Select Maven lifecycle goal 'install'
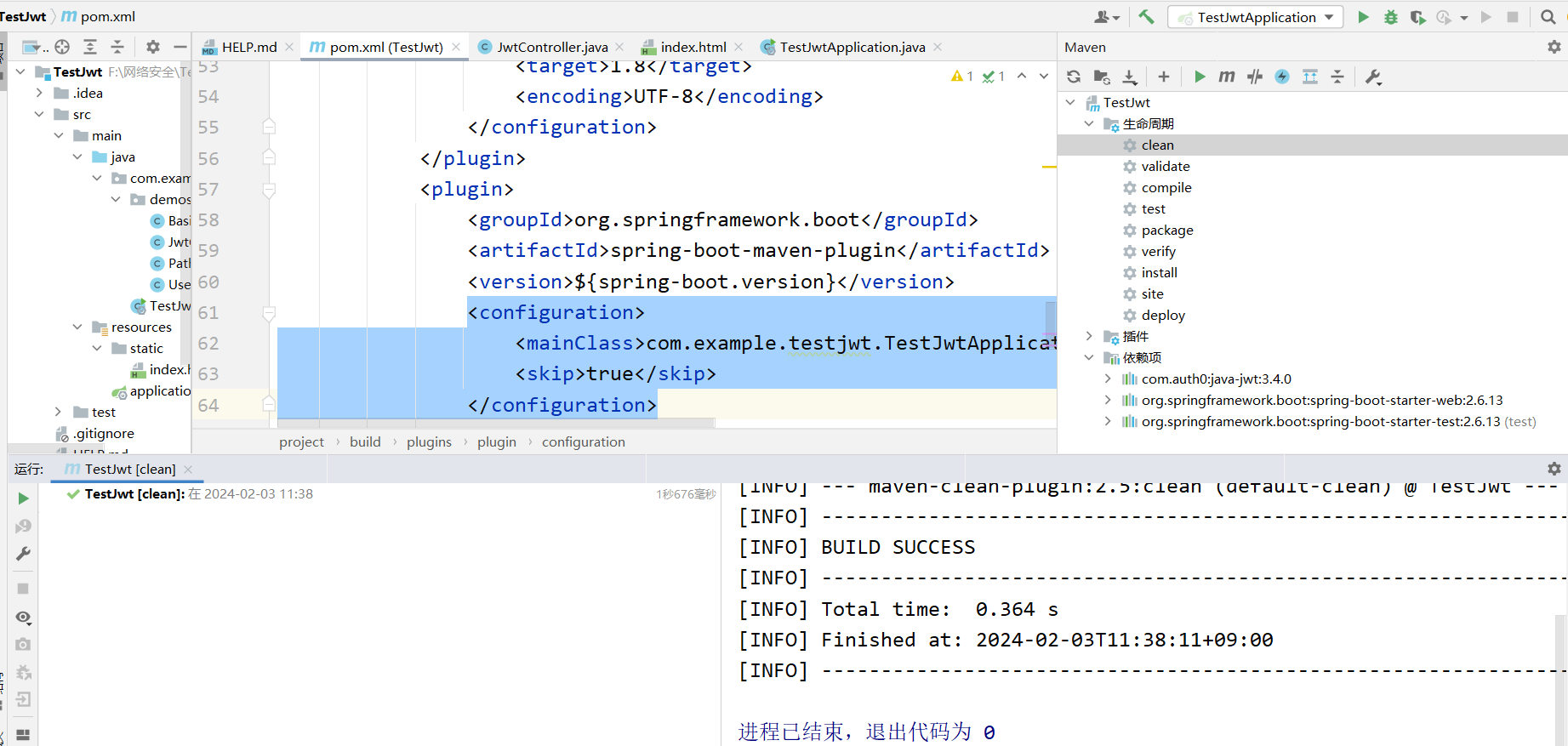1568x746 pixels. click(x=1159, y=273)
